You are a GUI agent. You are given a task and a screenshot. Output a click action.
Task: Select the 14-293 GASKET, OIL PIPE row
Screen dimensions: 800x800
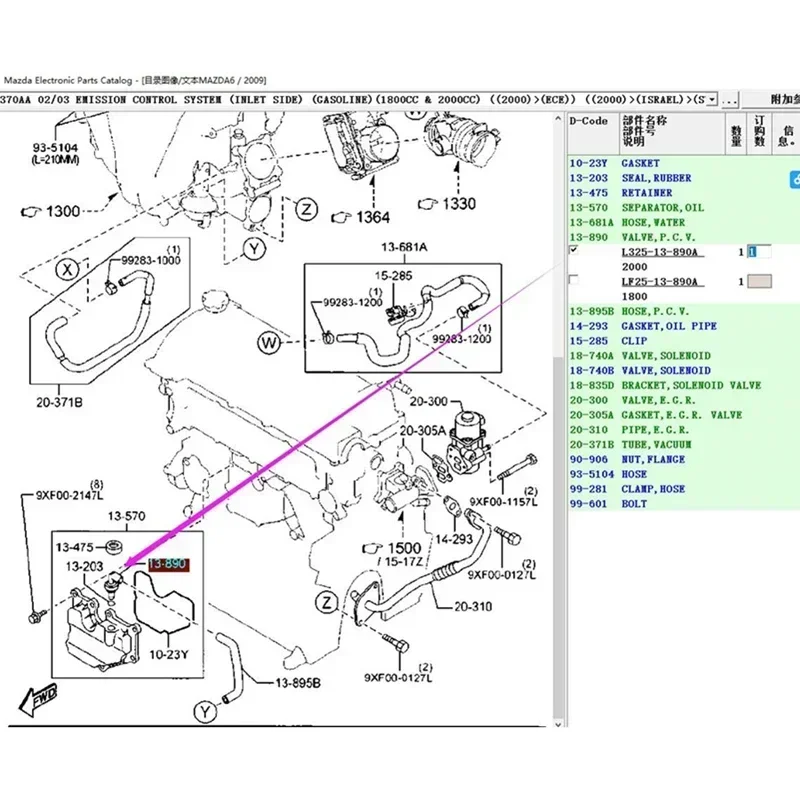point(684,326)
